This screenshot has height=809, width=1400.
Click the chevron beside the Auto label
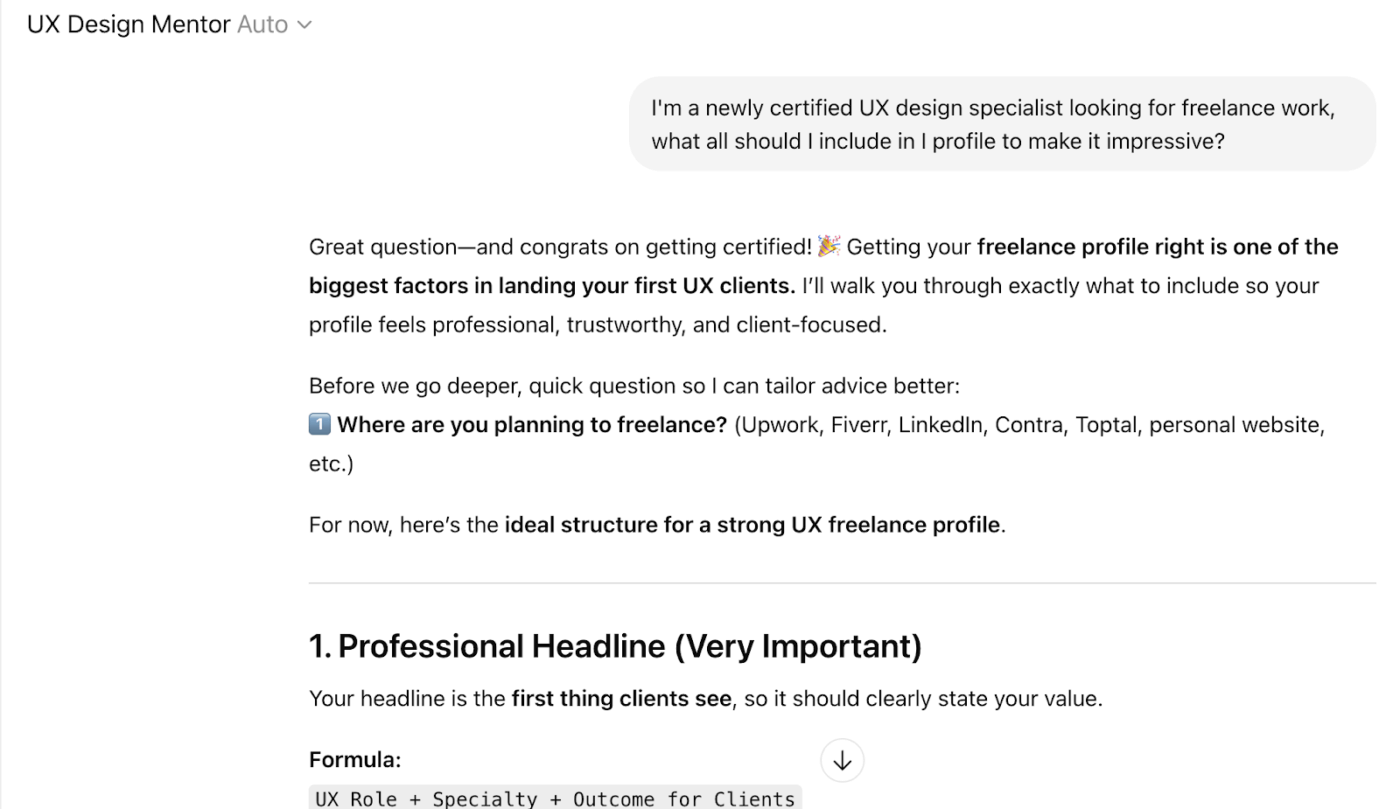click(304, 24)
